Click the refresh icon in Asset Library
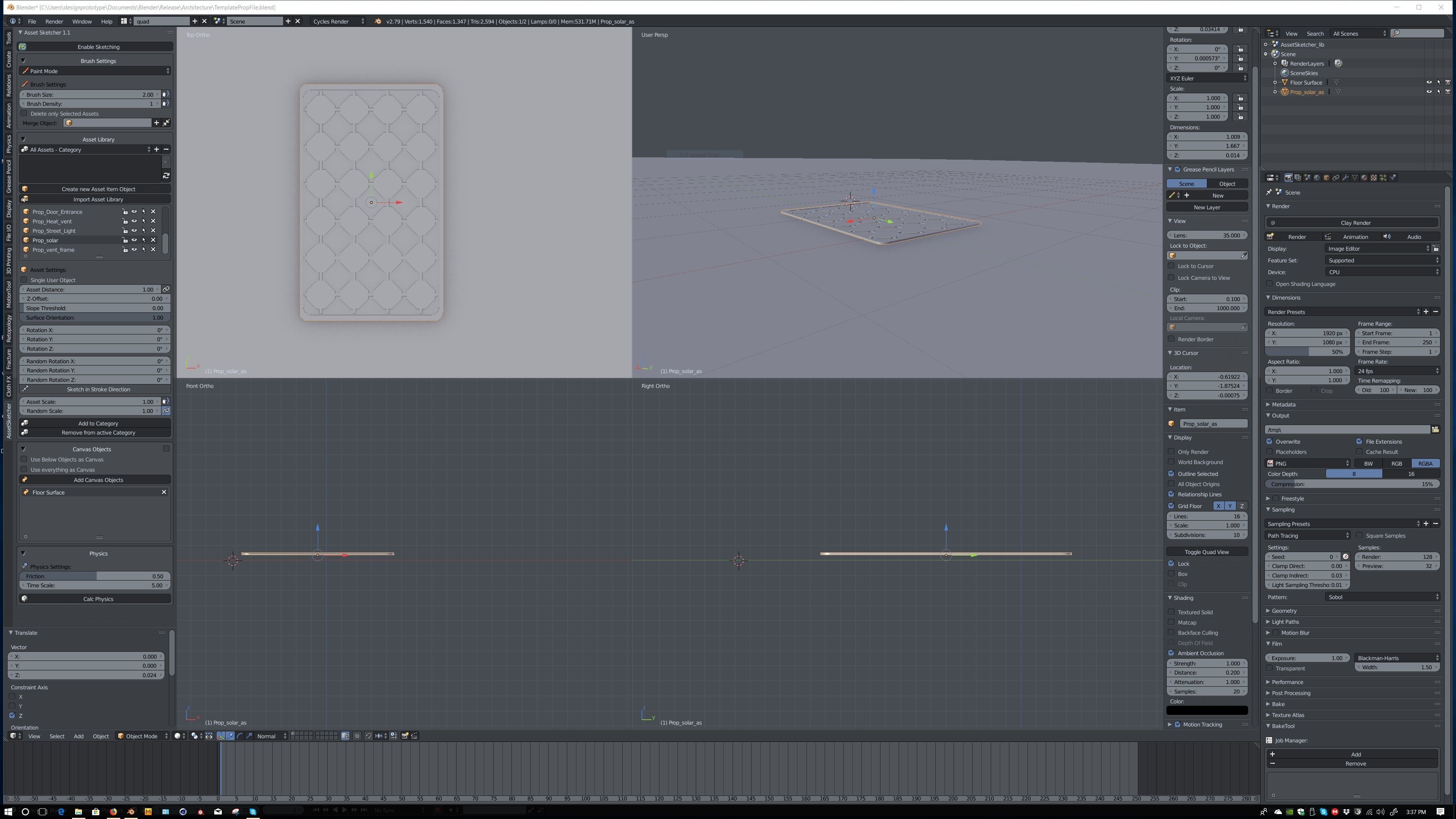1456x819 pixels. point(166,176)
